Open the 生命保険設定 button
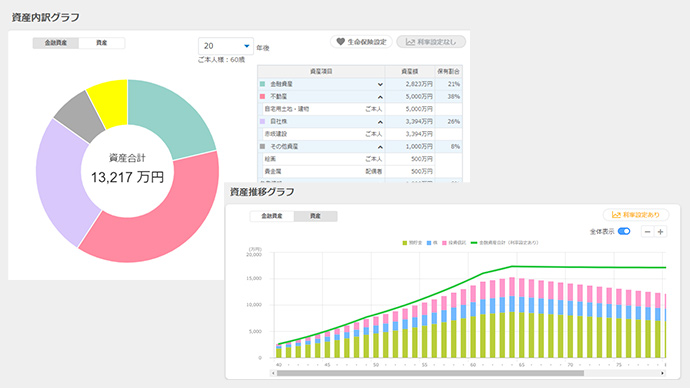 [x=361, y=42]
